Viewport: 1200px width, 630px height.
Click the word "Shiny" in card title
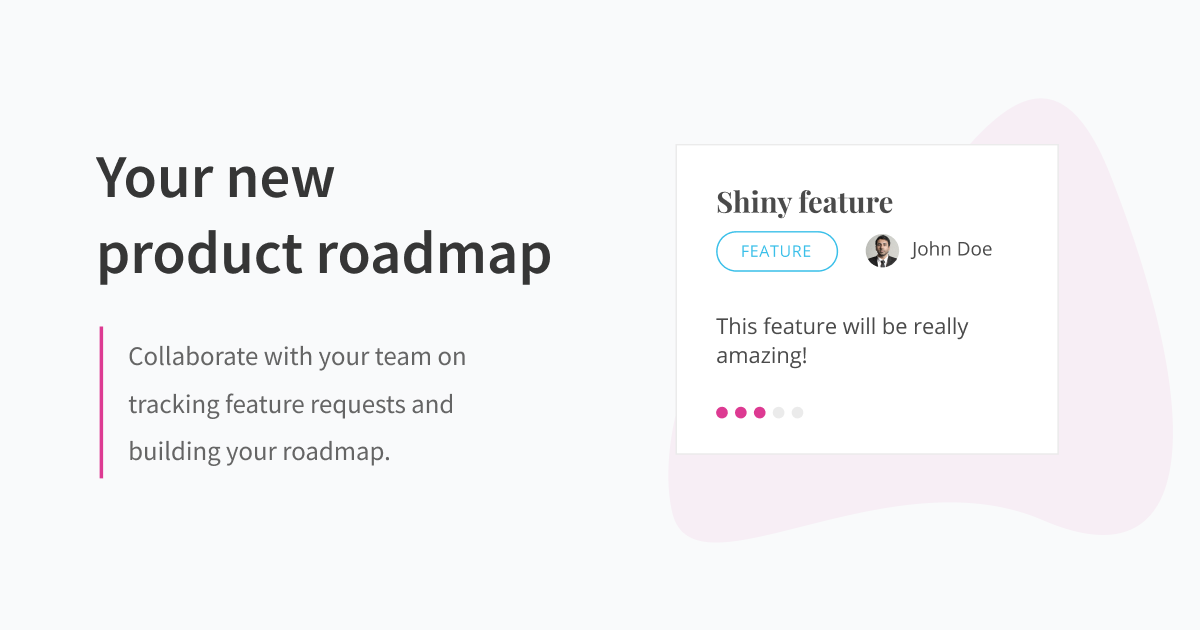click(752, 203)
